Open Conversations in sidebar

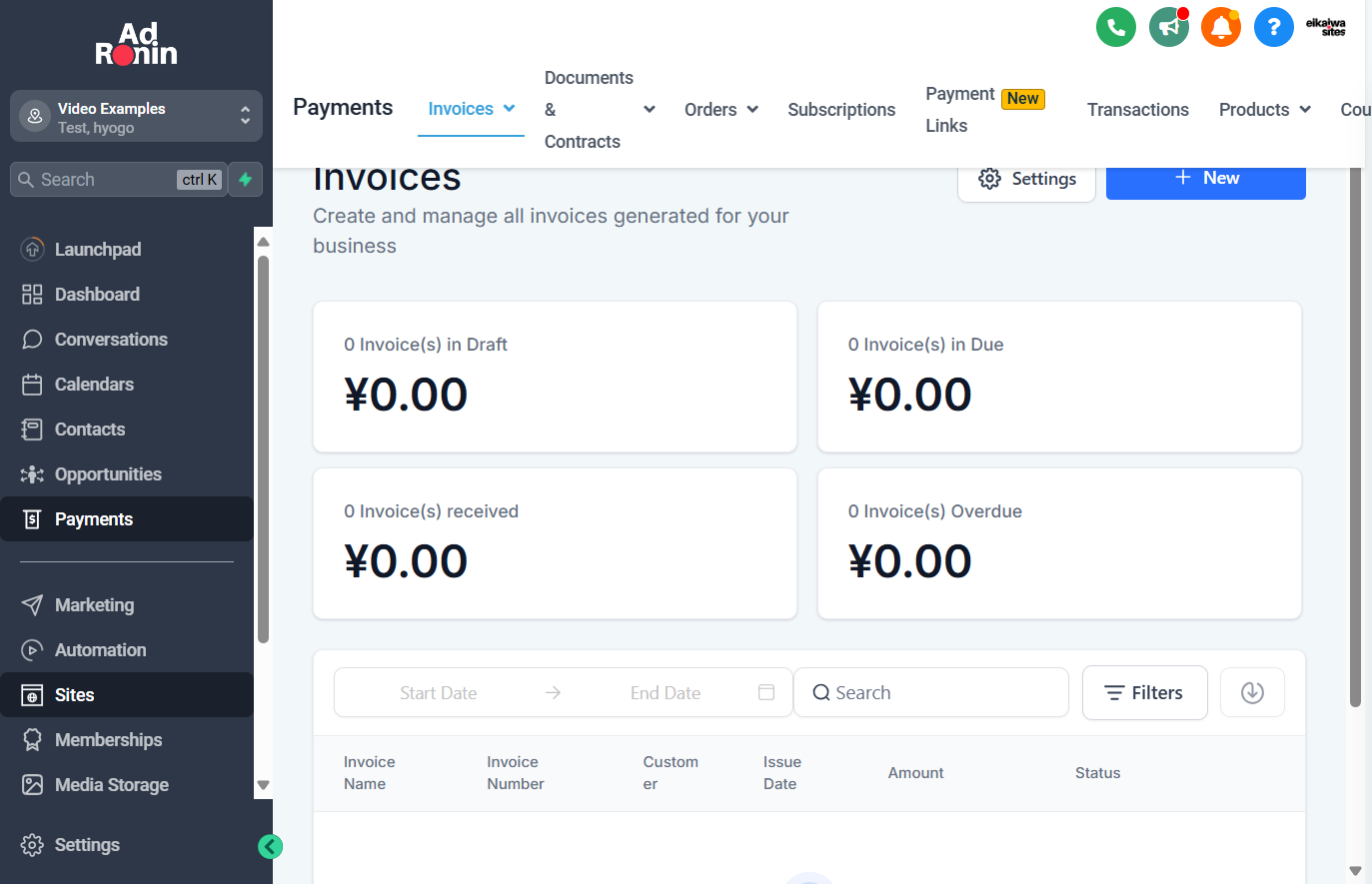tap(127, 340)
